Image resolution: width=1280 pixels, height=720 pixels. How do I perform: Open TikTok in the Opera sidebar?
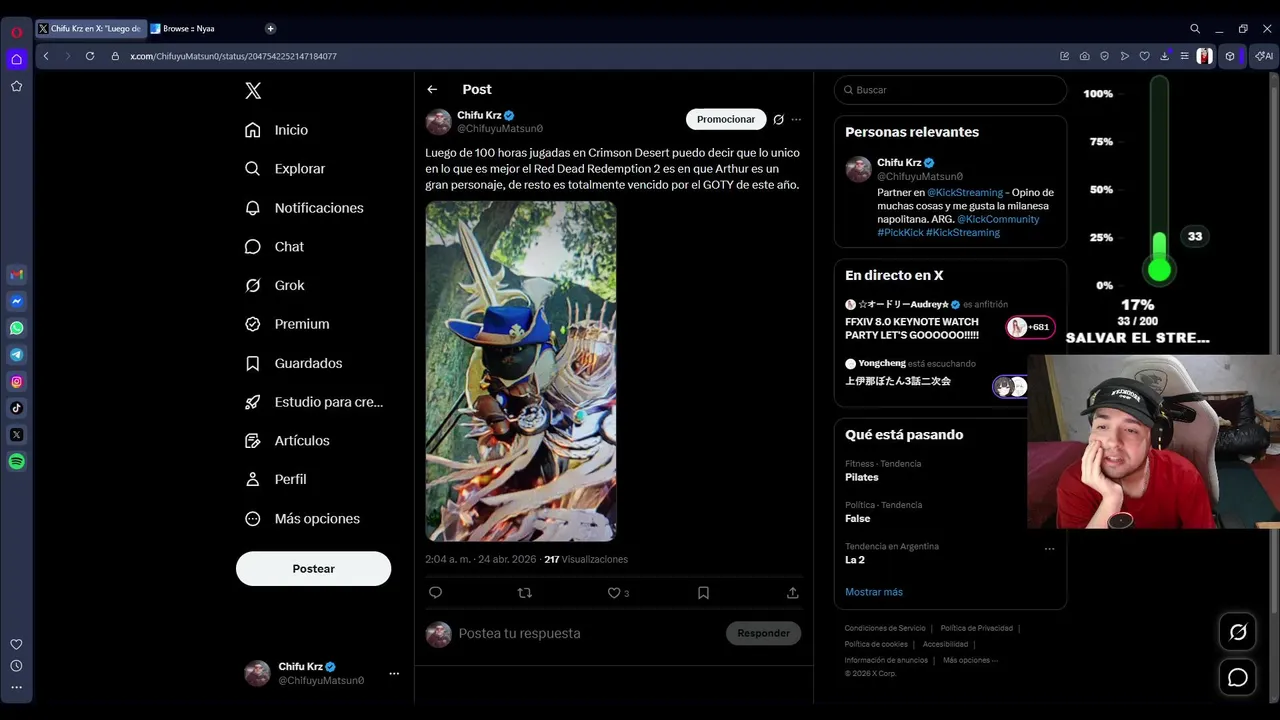[x=16, y=408]
